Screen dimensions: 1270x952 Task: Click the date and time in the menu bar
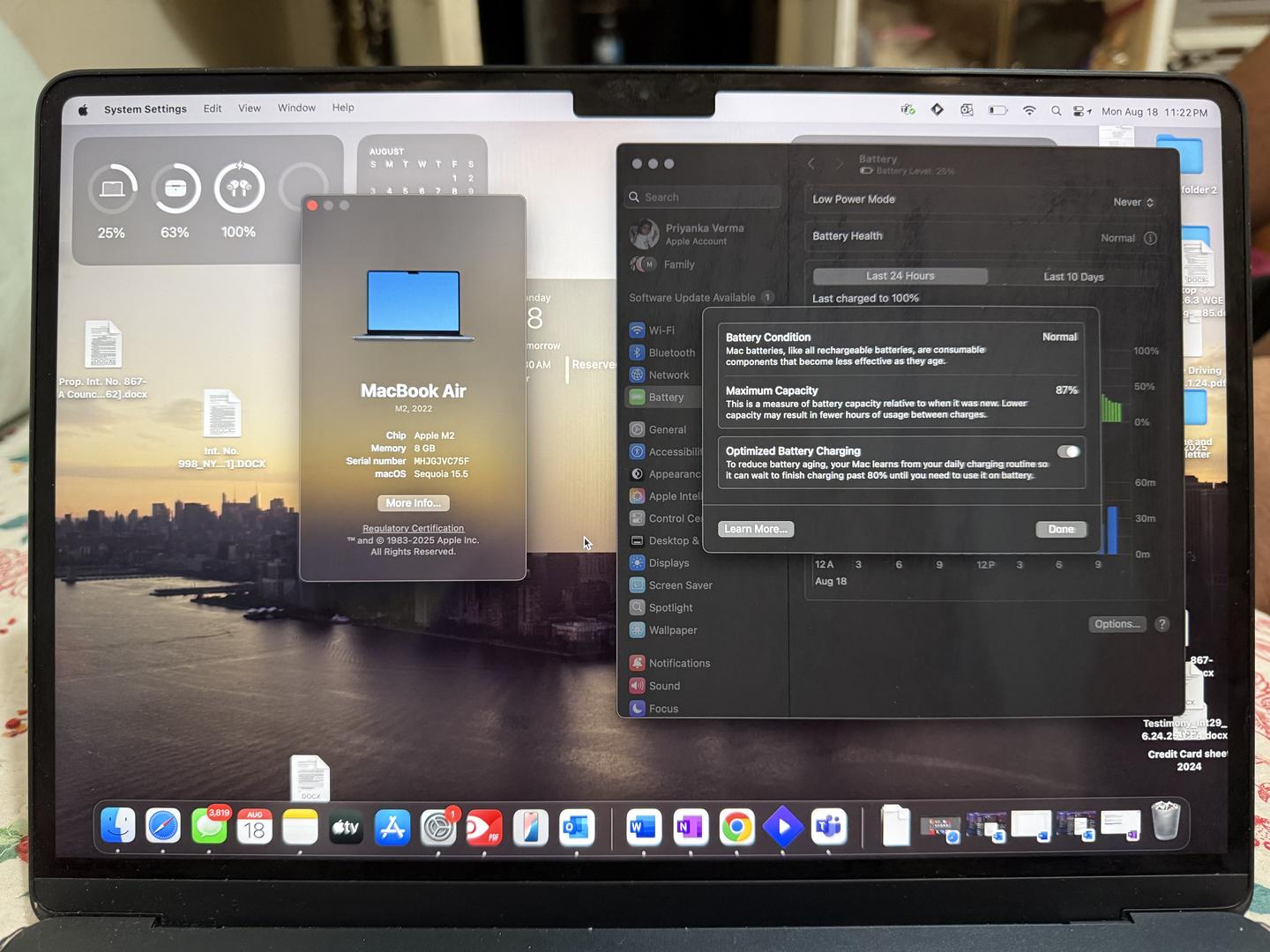[x=1154, y=112]
